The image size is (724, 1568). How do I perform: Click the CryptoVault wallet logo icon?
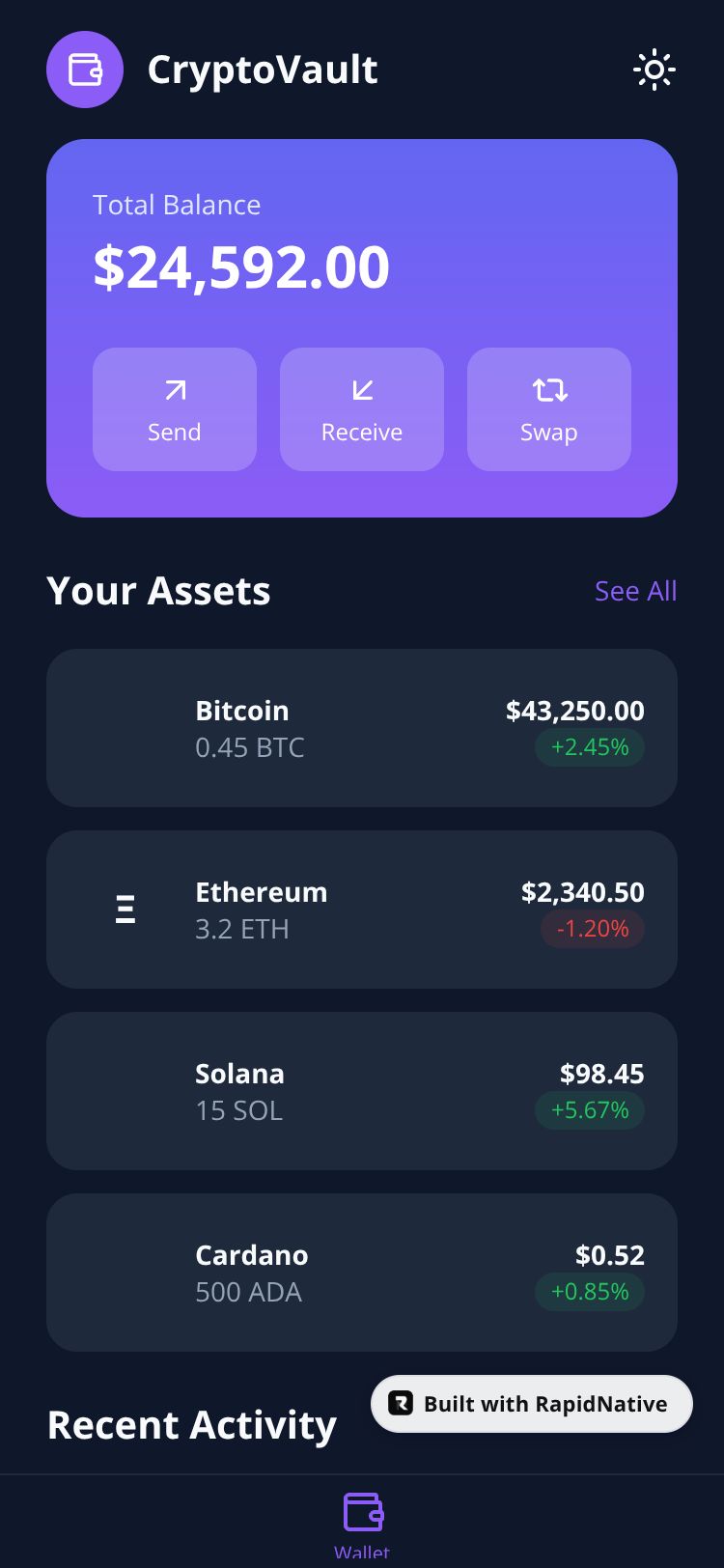point(85,70)
